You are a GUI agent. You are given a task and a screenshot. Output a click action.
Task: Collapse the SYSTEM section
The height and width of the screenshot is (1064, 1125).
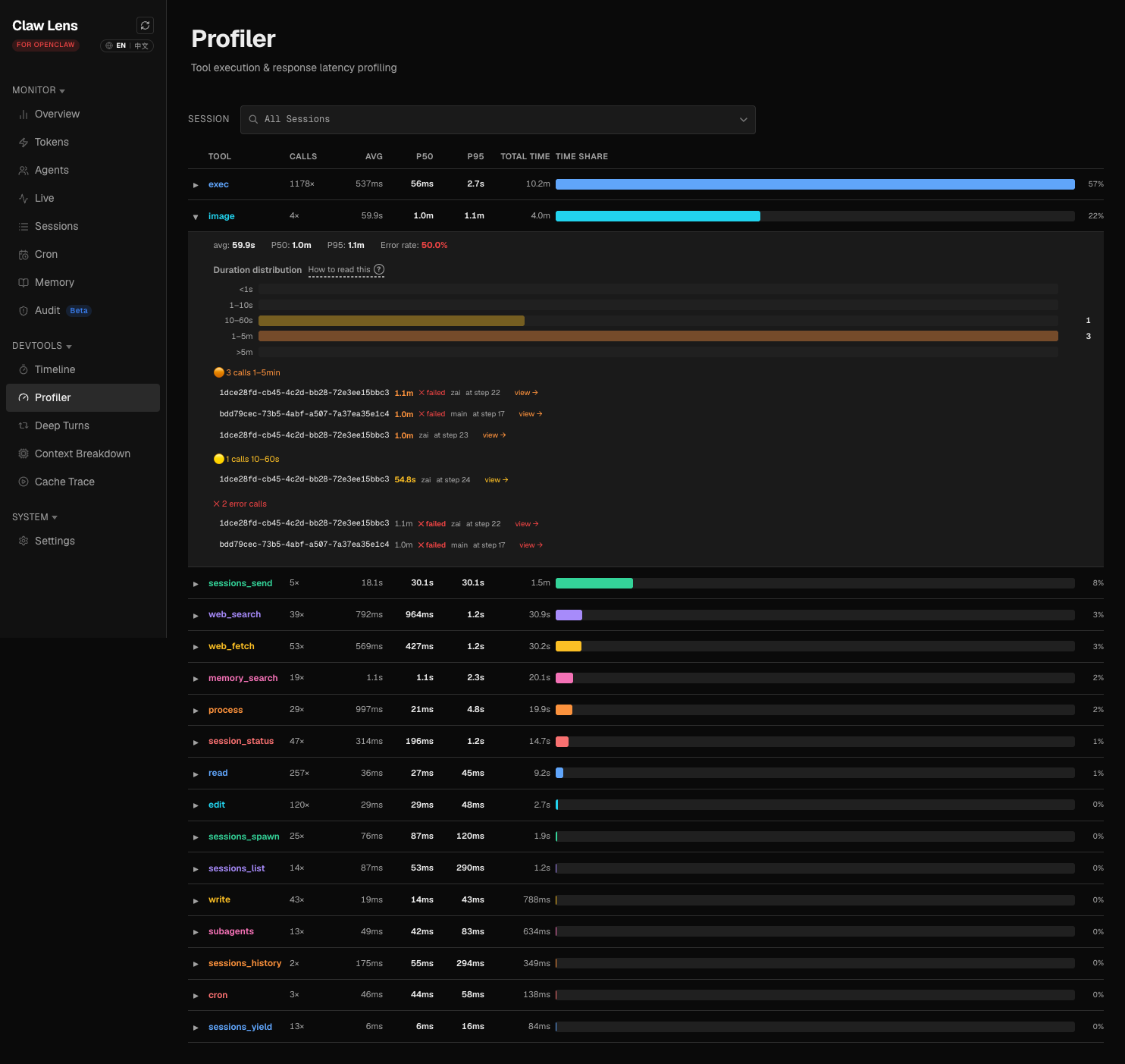35,517
